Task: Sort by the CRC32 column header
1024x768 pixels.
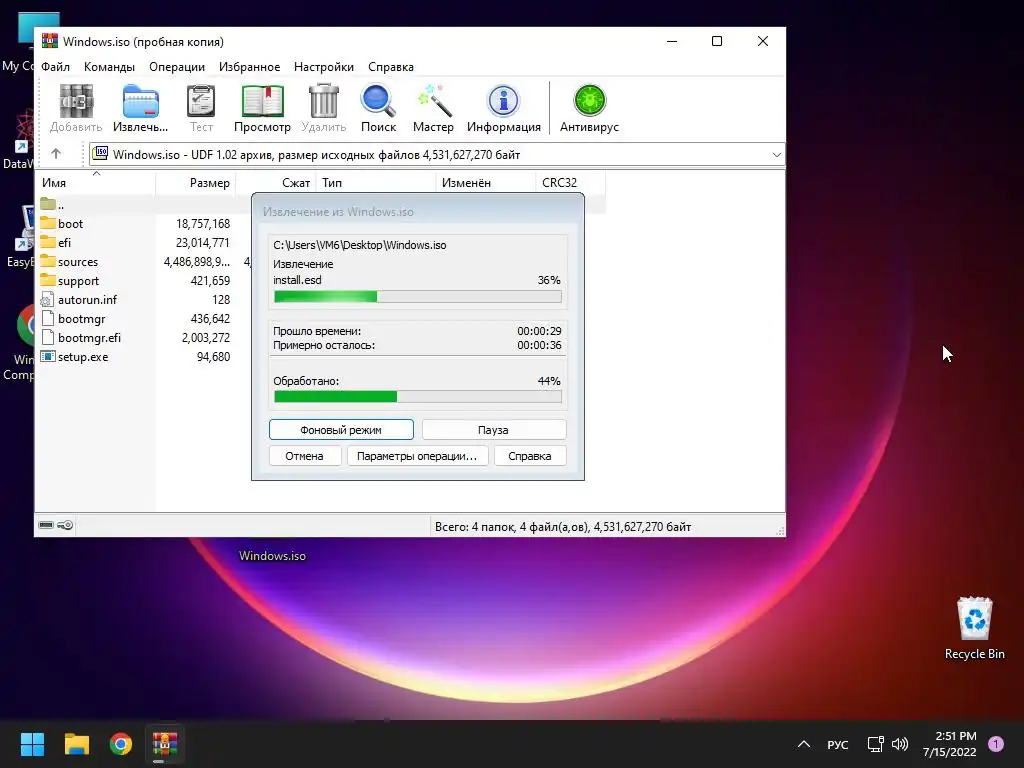Action: [x=570, y=183]
